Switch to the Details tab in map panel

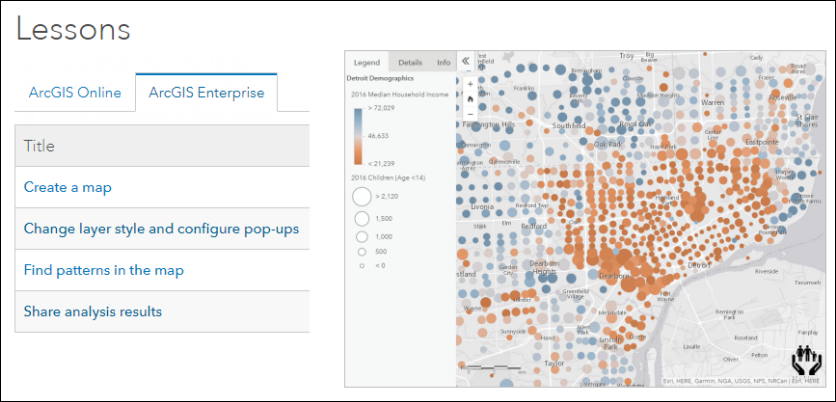(410, 62)
